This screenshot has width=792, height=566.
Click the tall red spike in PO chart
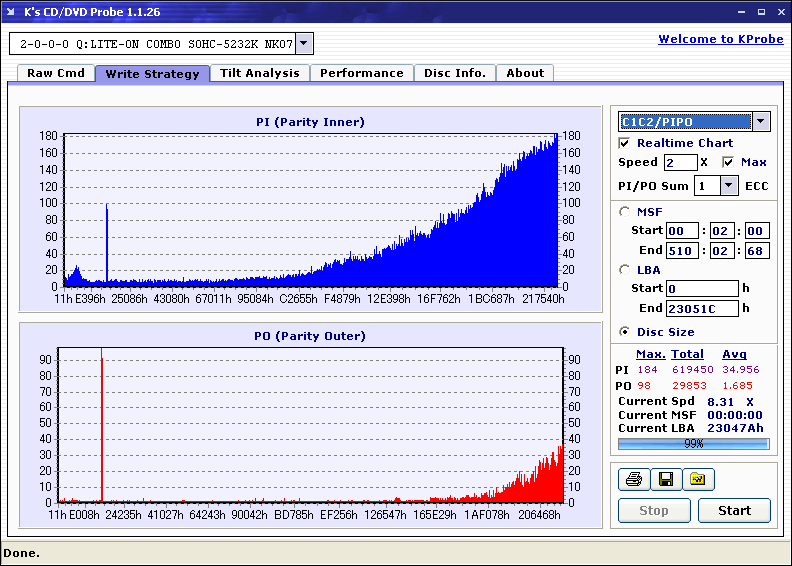[x=102, y=424]
